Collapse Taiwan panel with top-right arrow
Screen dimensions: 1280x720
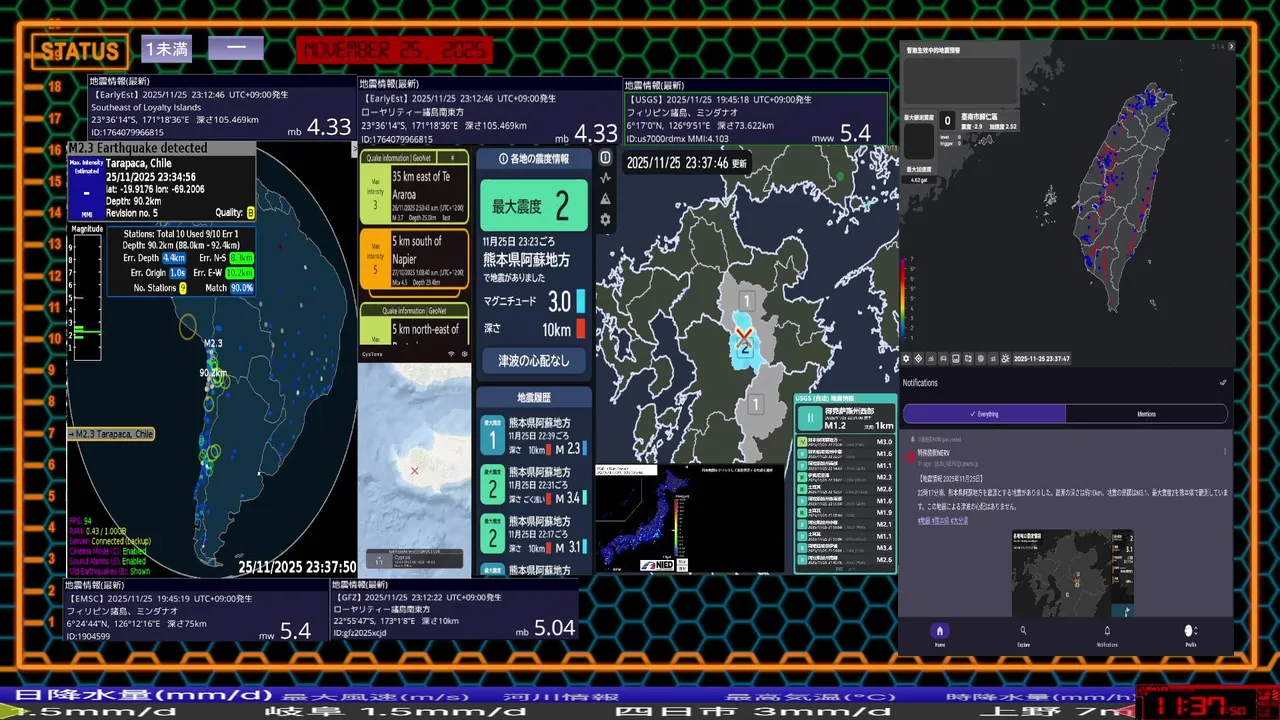[x=1232, y=46]
